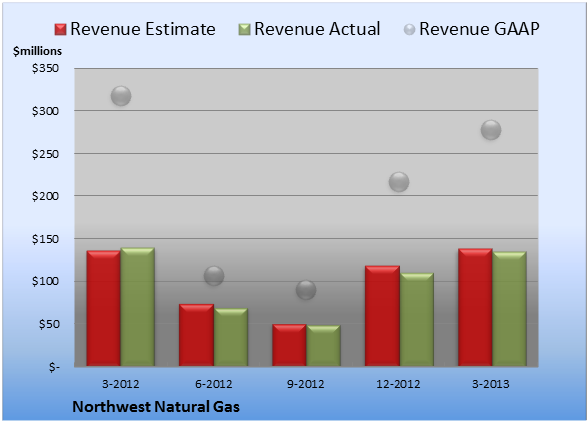
Task: Select the red estimate bar for 6-2012
Action: click(196, 335)
